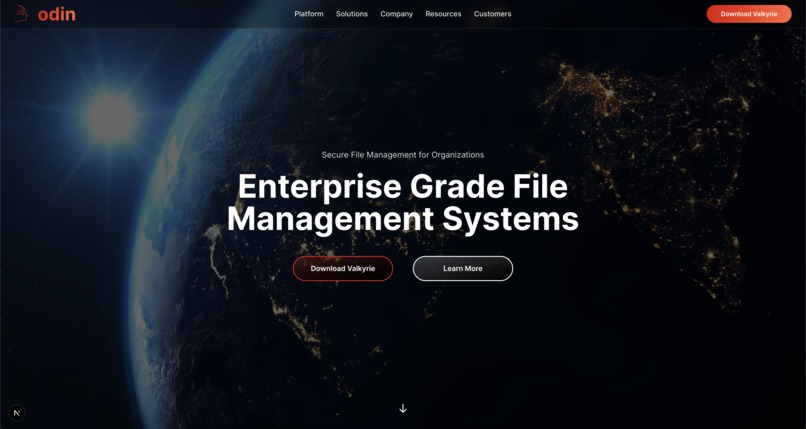Click the Learn More button
Image resolution: width=806 pixels, height=429 pixels.
tap(463, 269)
